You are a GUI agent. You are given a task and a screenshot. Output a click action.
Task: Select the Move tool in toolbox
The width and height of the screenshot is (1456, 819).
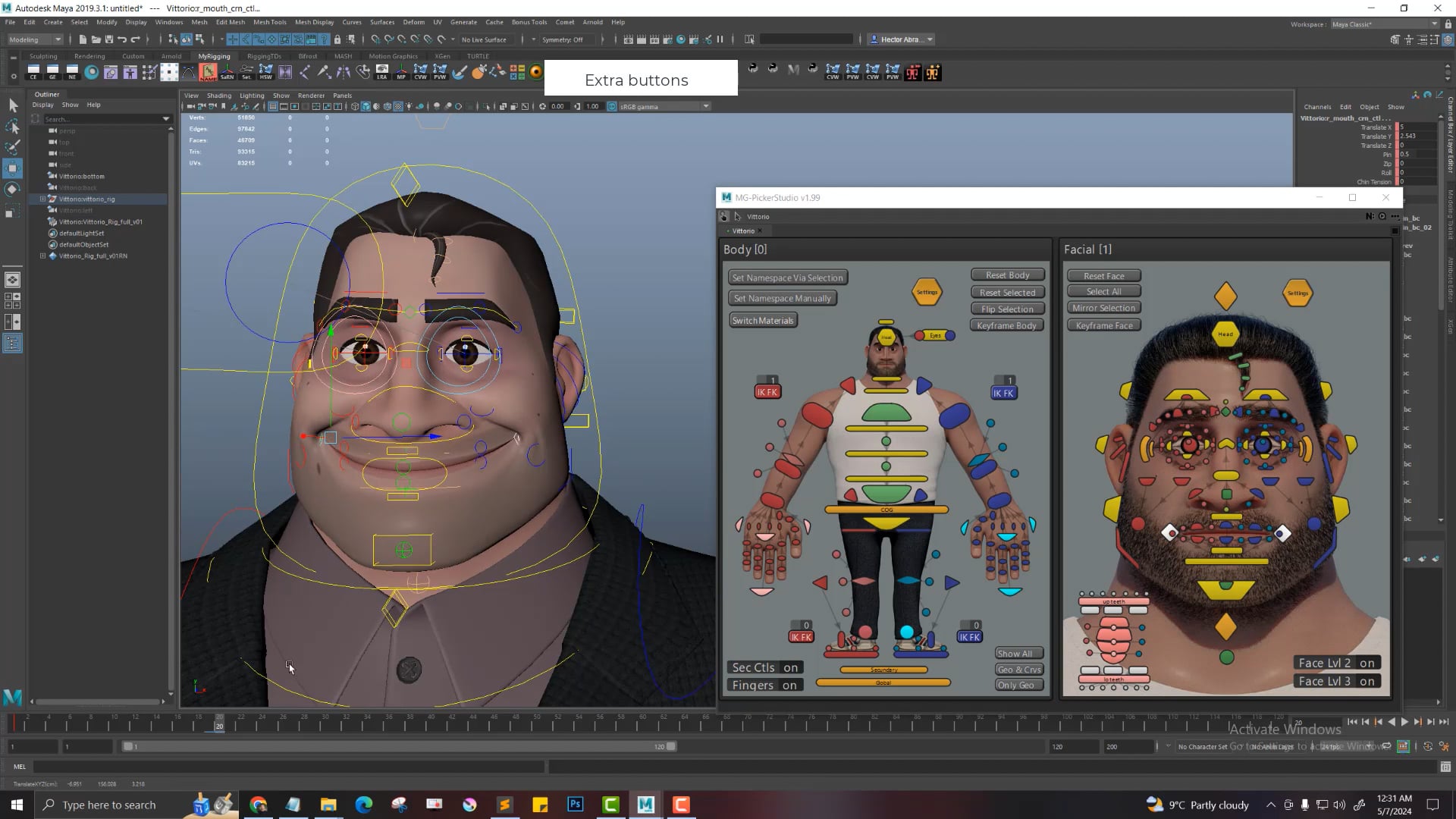(13, 168)
